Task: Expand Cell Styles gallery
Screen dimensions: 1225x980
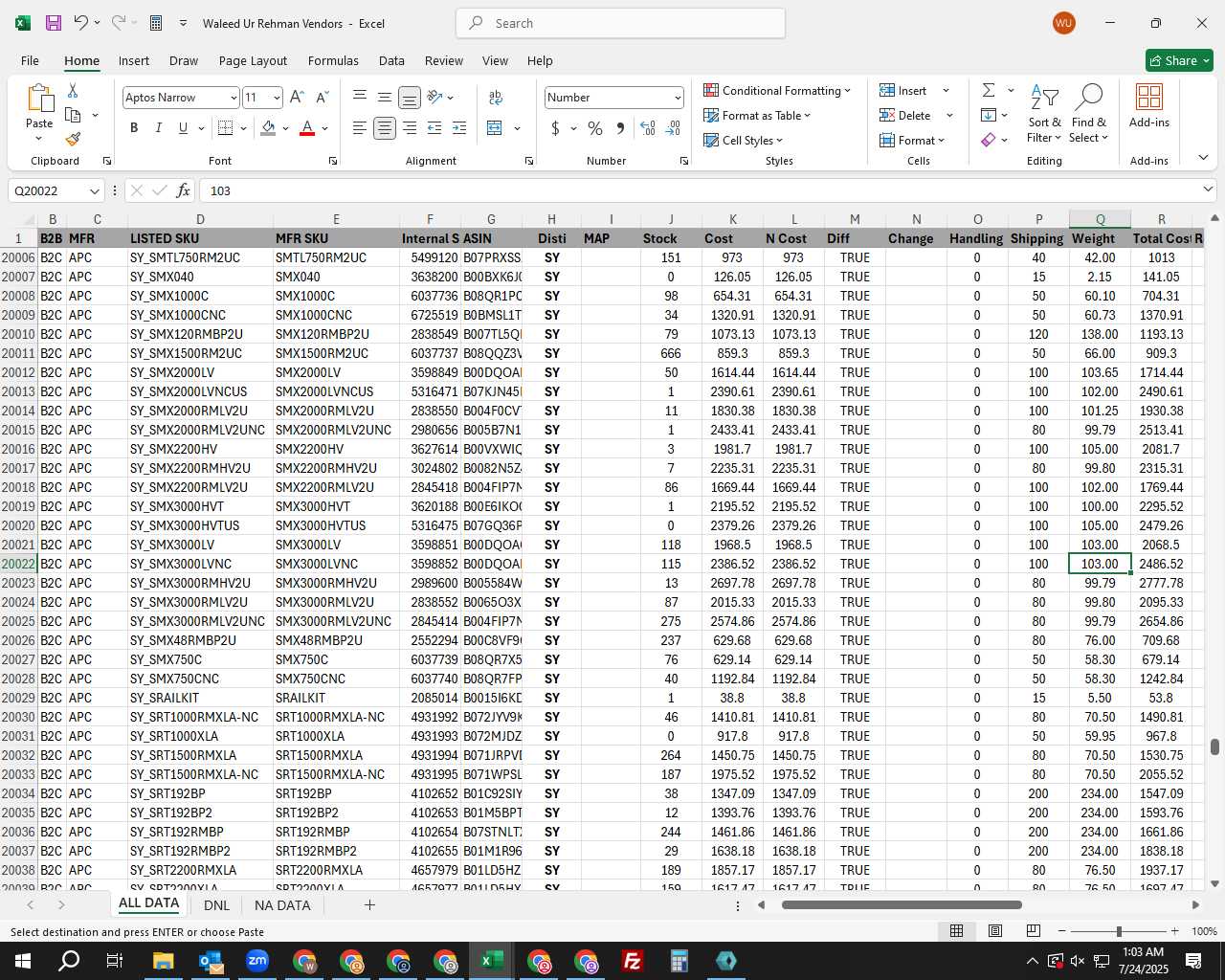Action: [744, 140]
